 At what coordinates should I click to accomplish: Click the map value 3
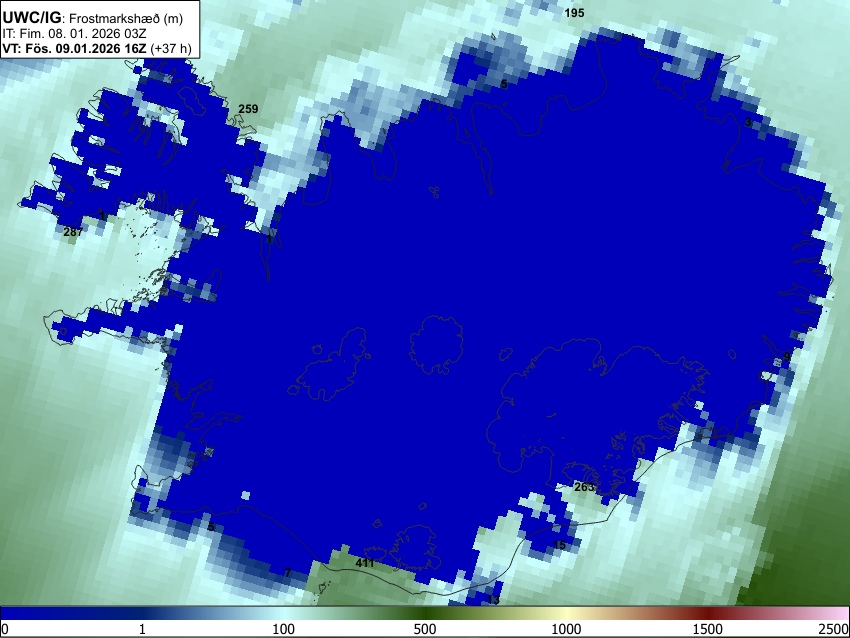point(748,123)
